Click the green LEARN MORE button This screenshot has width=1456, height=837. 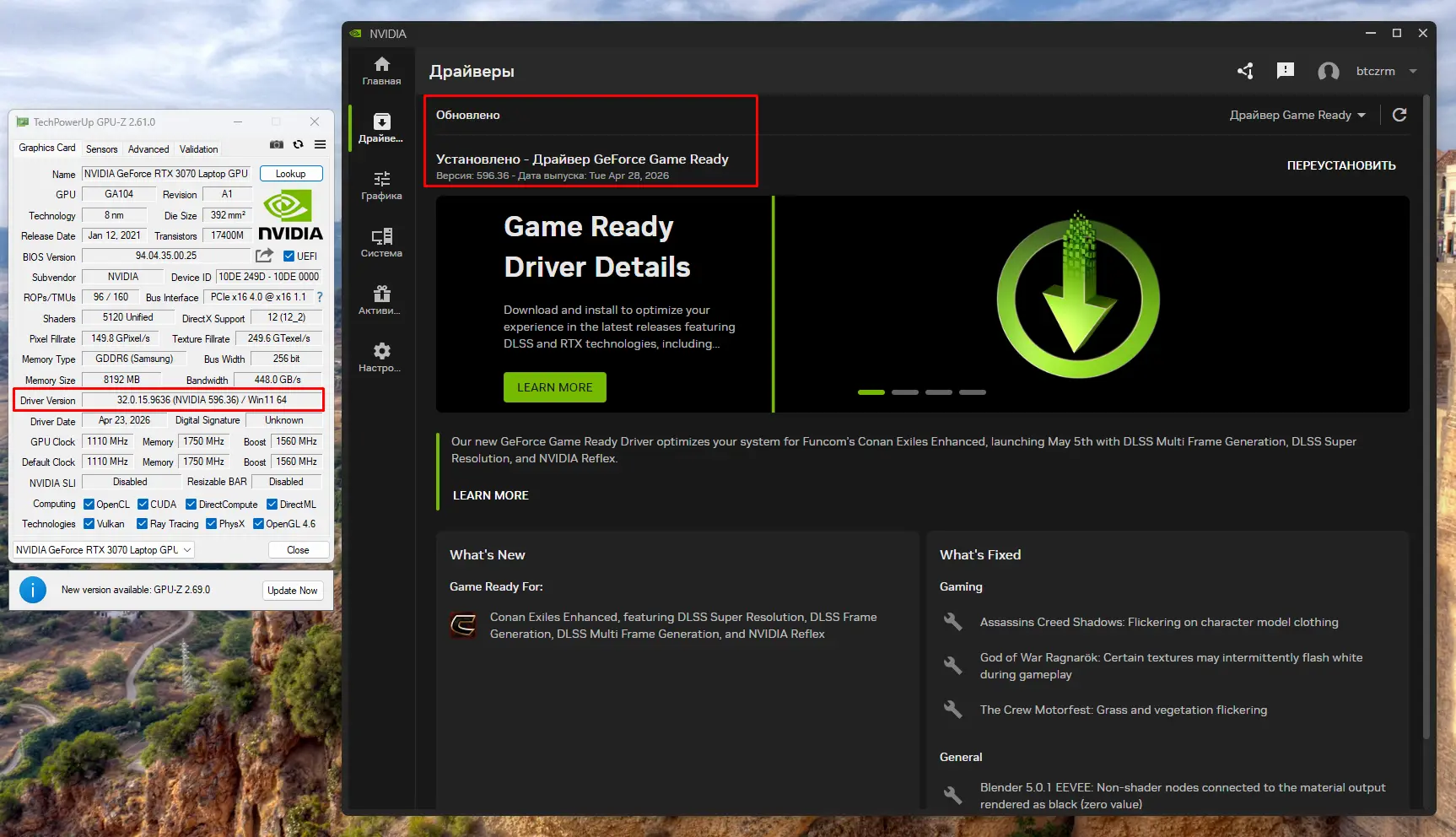[x=555, y=387]
